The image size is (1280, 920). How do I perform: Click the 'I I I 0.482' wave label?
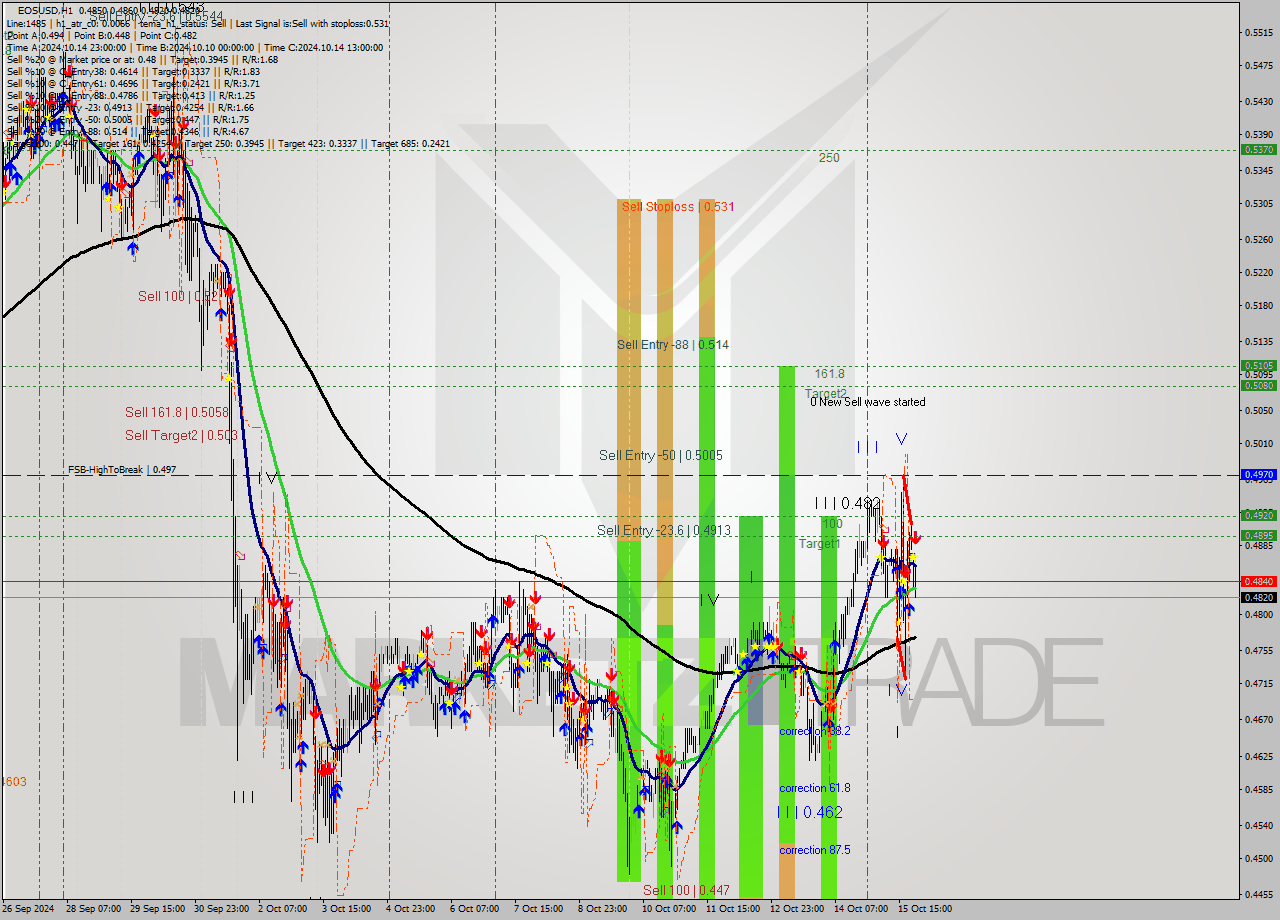pyautogui.click(x=847, y=503)
